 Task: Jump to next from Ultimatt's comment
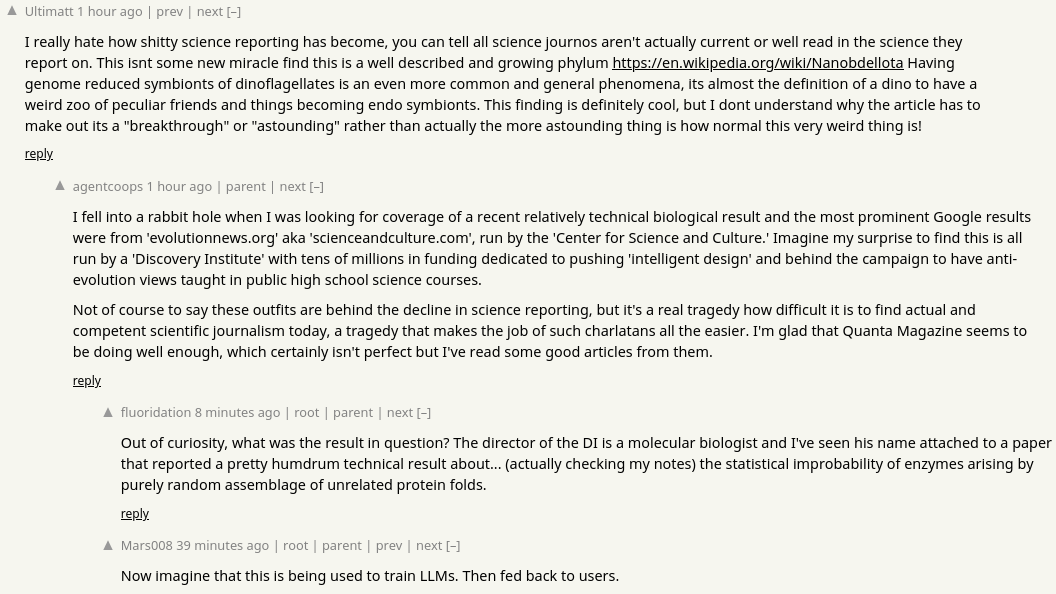point(209,11)
